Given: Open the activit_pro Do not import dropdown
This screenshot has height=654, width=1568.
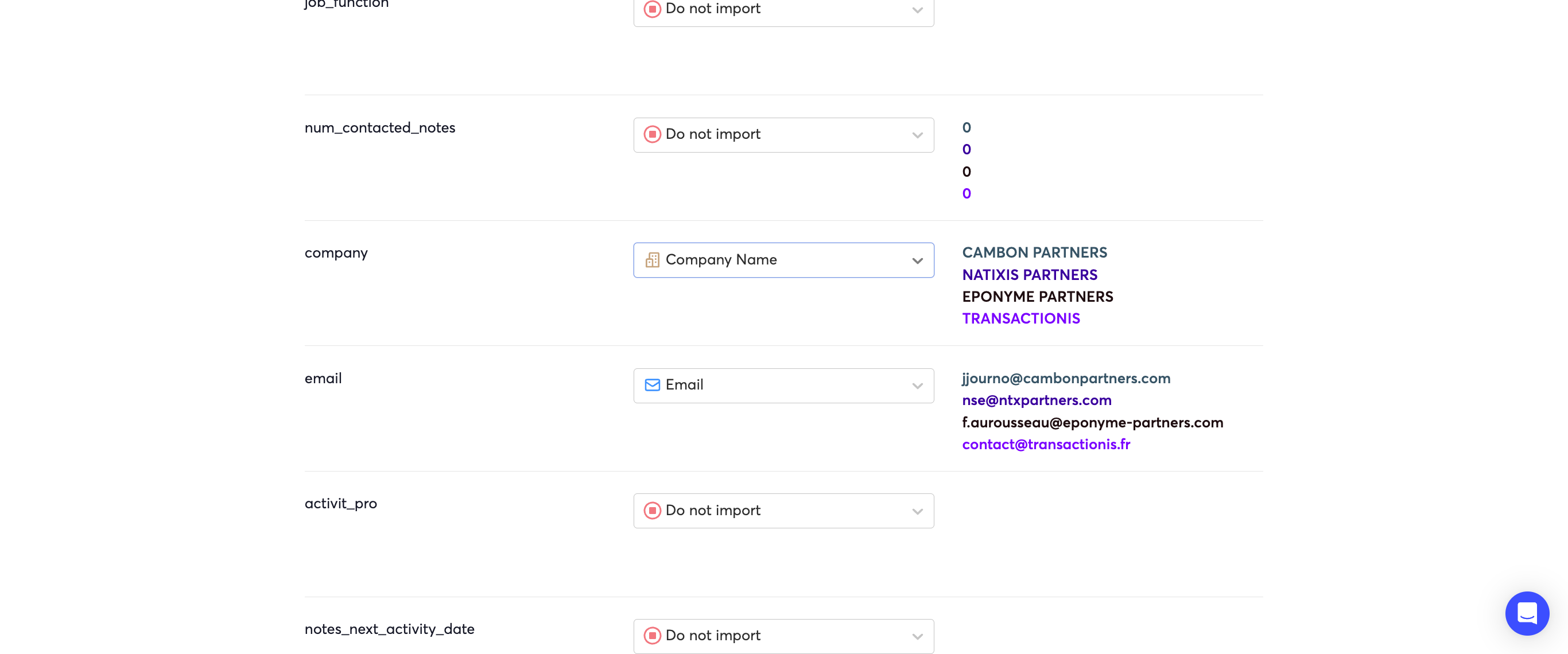Looking at the screenshot, I should click(x=783, y=511).
